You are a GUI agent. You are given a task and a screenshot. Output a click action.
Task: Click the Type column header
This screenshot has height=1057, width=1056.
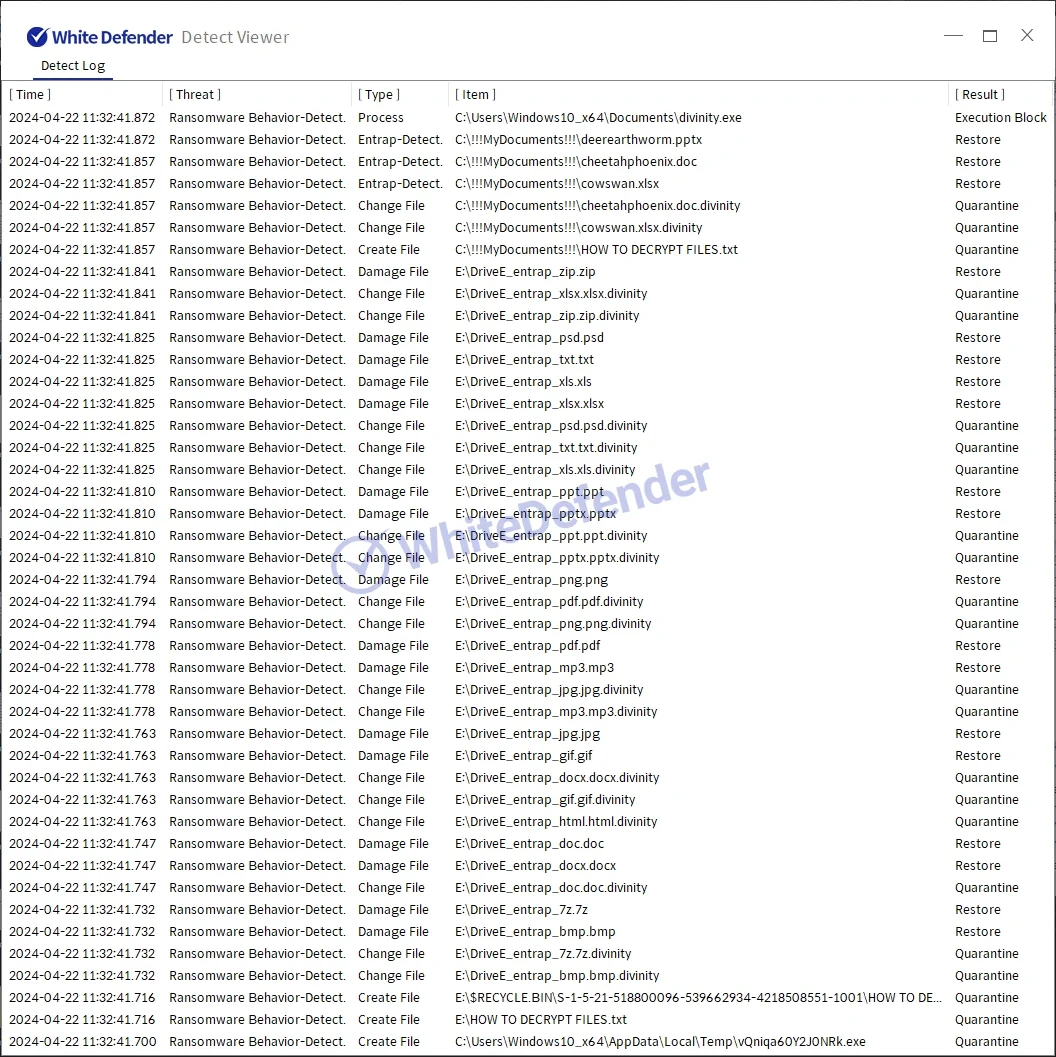click(379, 95)
